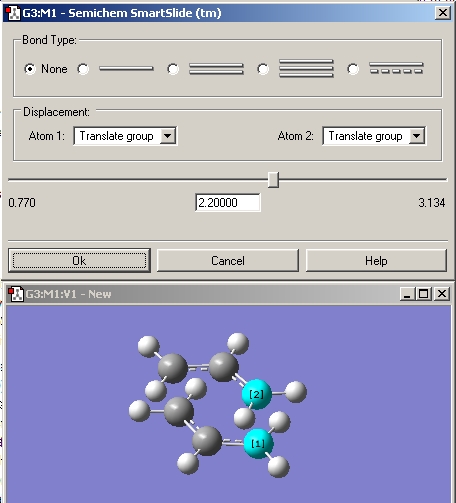Screen dimensions: 456x503
Task: Select the cyan atom labeled [2]
Action: pyautogui.click(x=257, y=394)
